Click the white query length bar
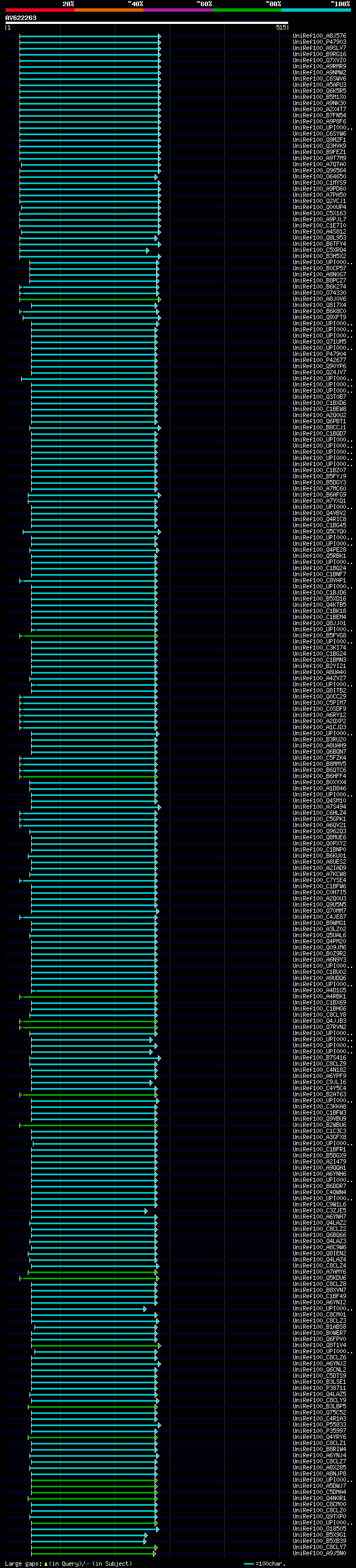The height and width of the screenshot is (1568, 356). point(147,22)
